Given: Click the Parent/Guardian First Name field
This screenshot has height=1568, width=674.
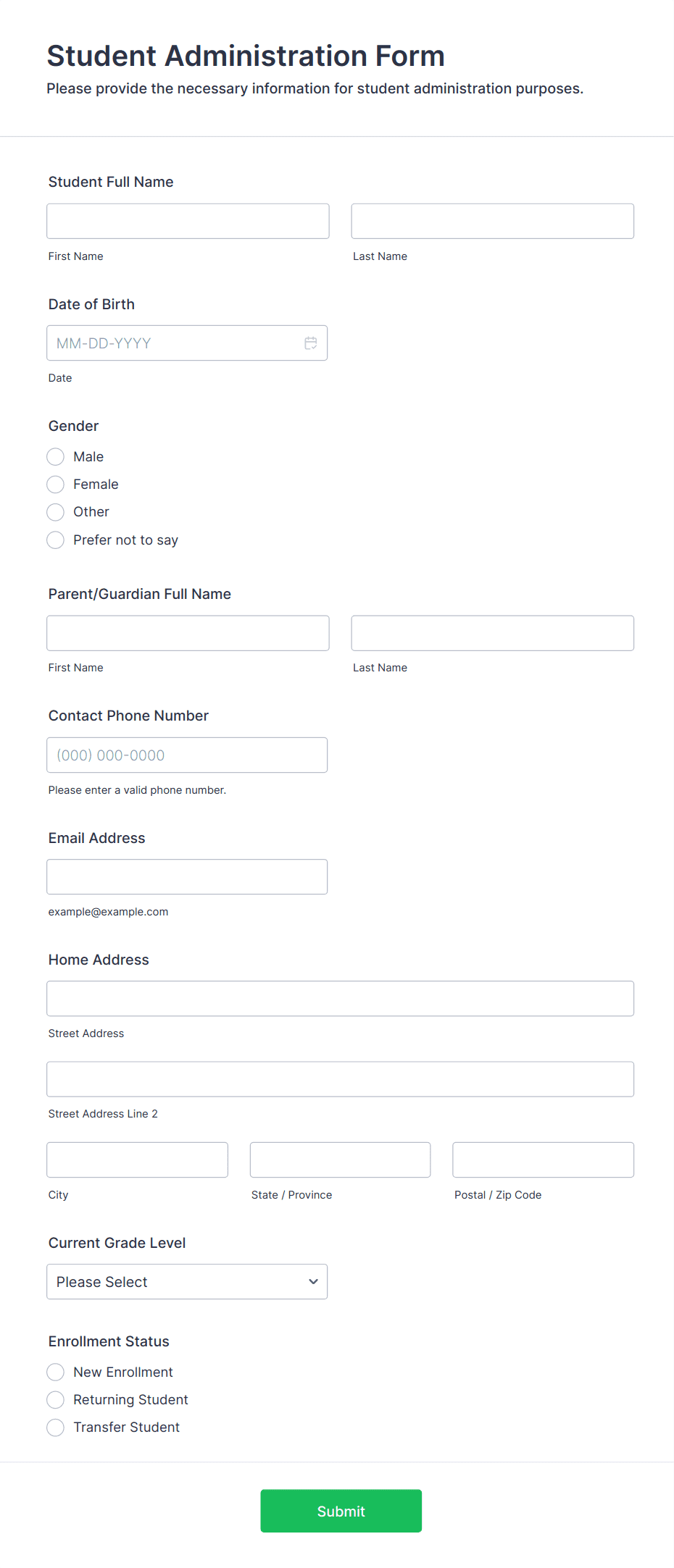Looking at the screenshot, I should click(x=187, y=632).
